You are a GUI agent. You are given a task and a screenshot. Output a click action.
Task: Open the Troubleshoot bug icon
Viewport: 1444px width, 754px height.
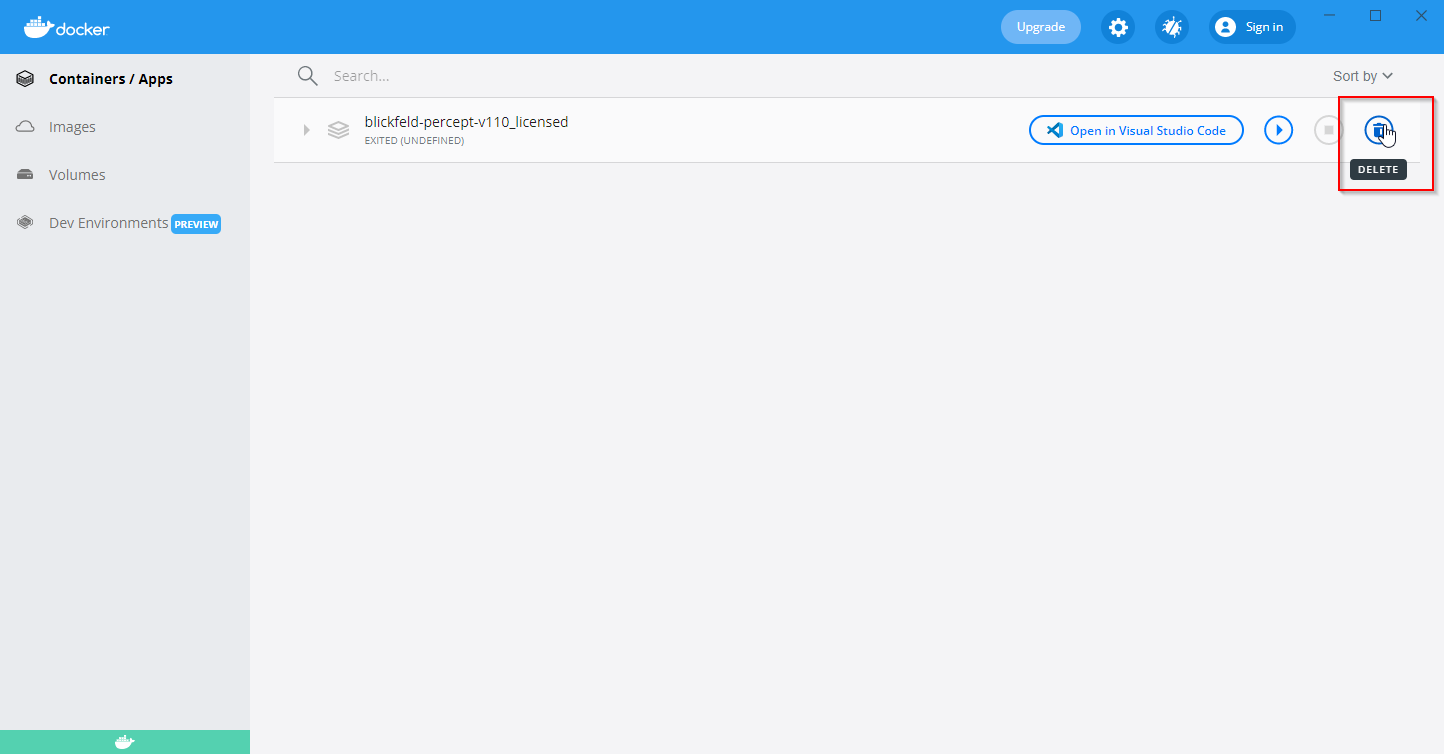1172,27
